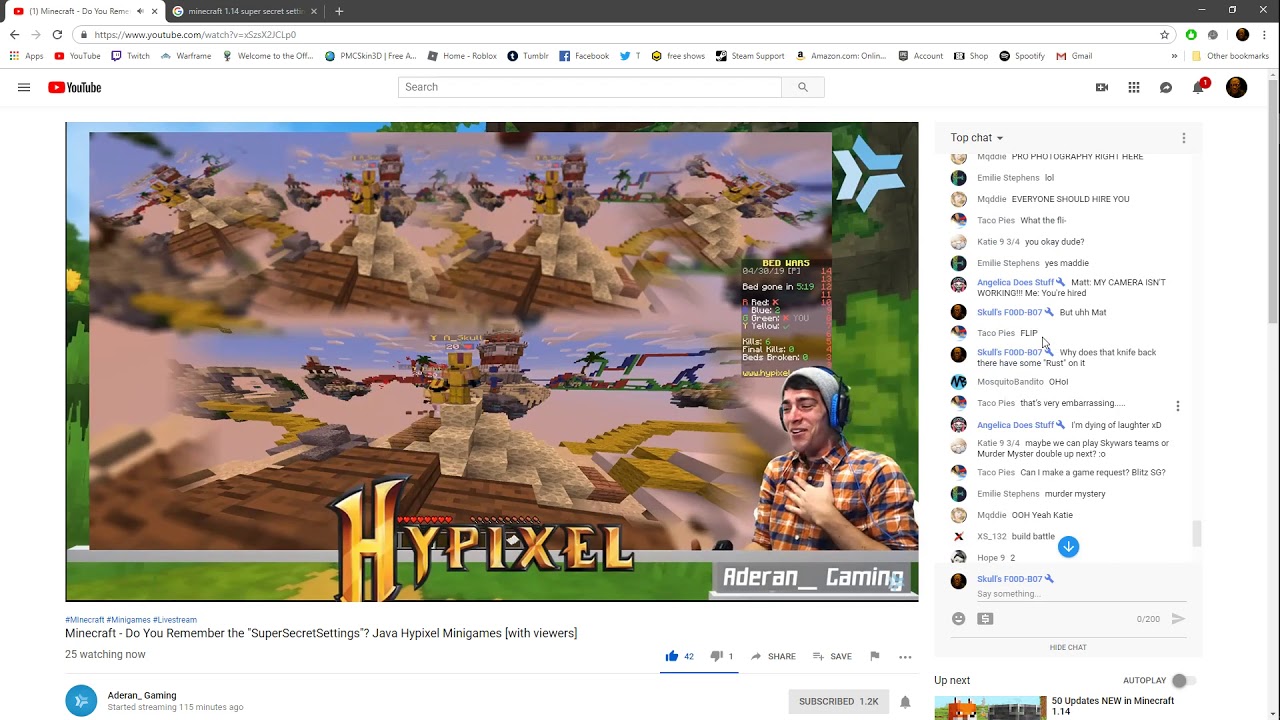Image resolution: width=1280 pixels, height=720 pixels.
Task: Mute the YouTube tab via speaker icon
Action: [x=139, y=11]
